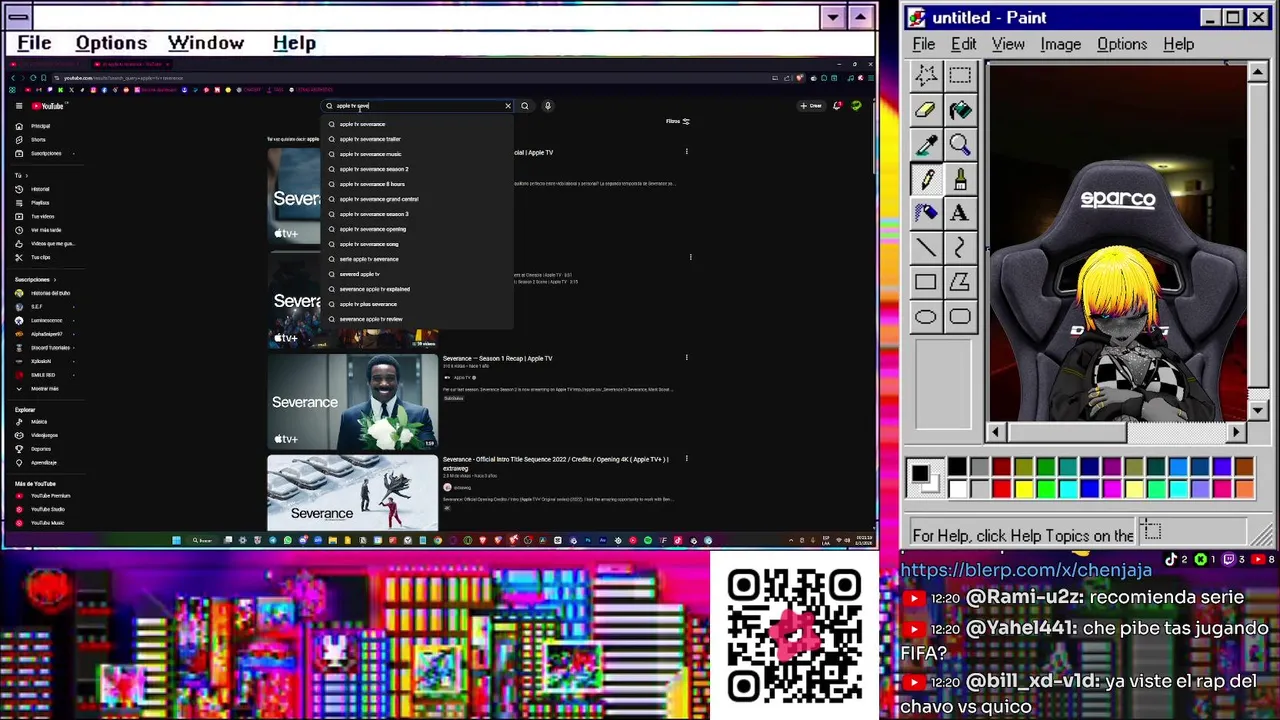This screenshot has height=720, width=1280.
Task: Click the YouTube logo
Action: [x=47, y=106]
